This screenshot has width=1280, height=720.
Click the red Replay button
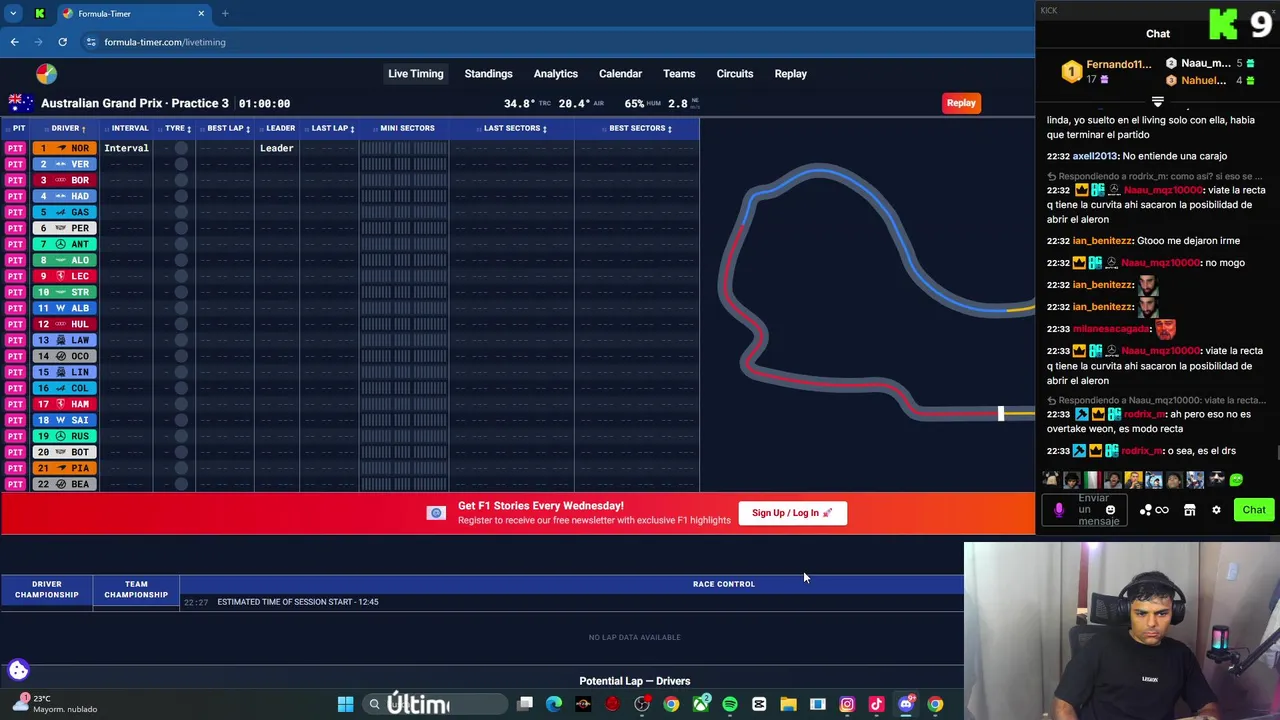(961, 103)
